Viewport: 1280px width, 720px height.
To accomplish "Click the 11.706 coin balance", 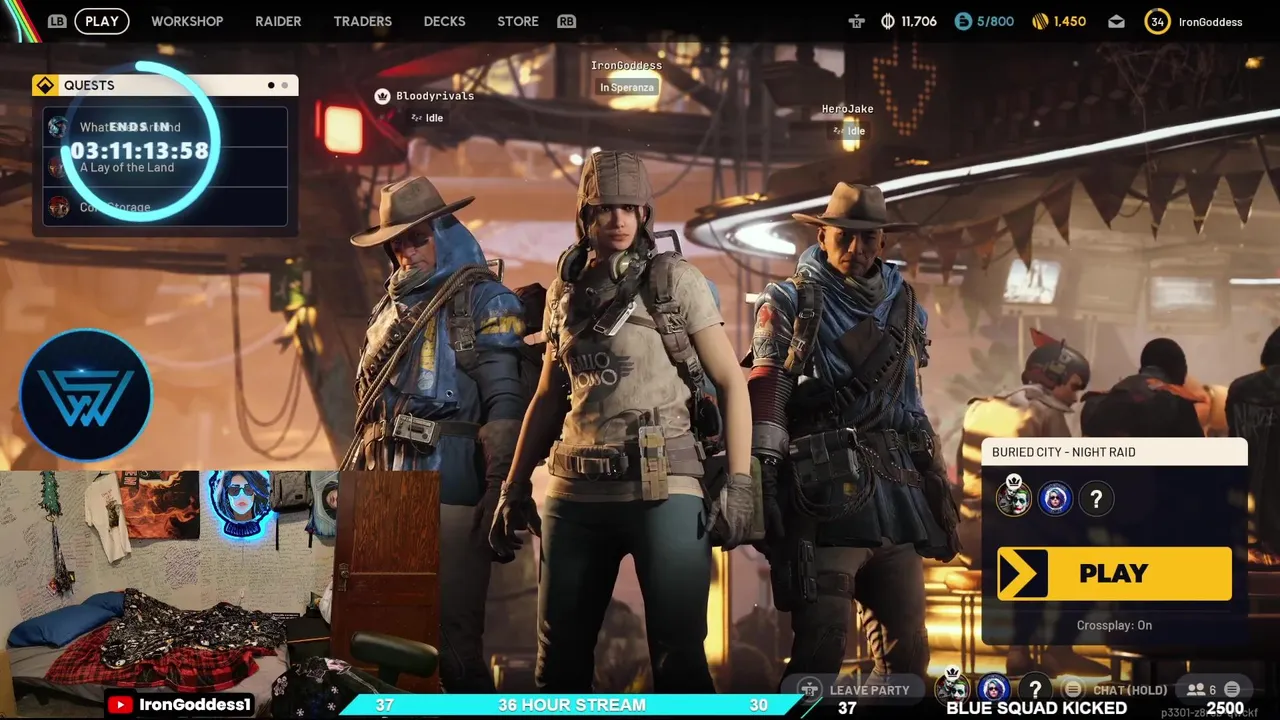I will [918, 21].
